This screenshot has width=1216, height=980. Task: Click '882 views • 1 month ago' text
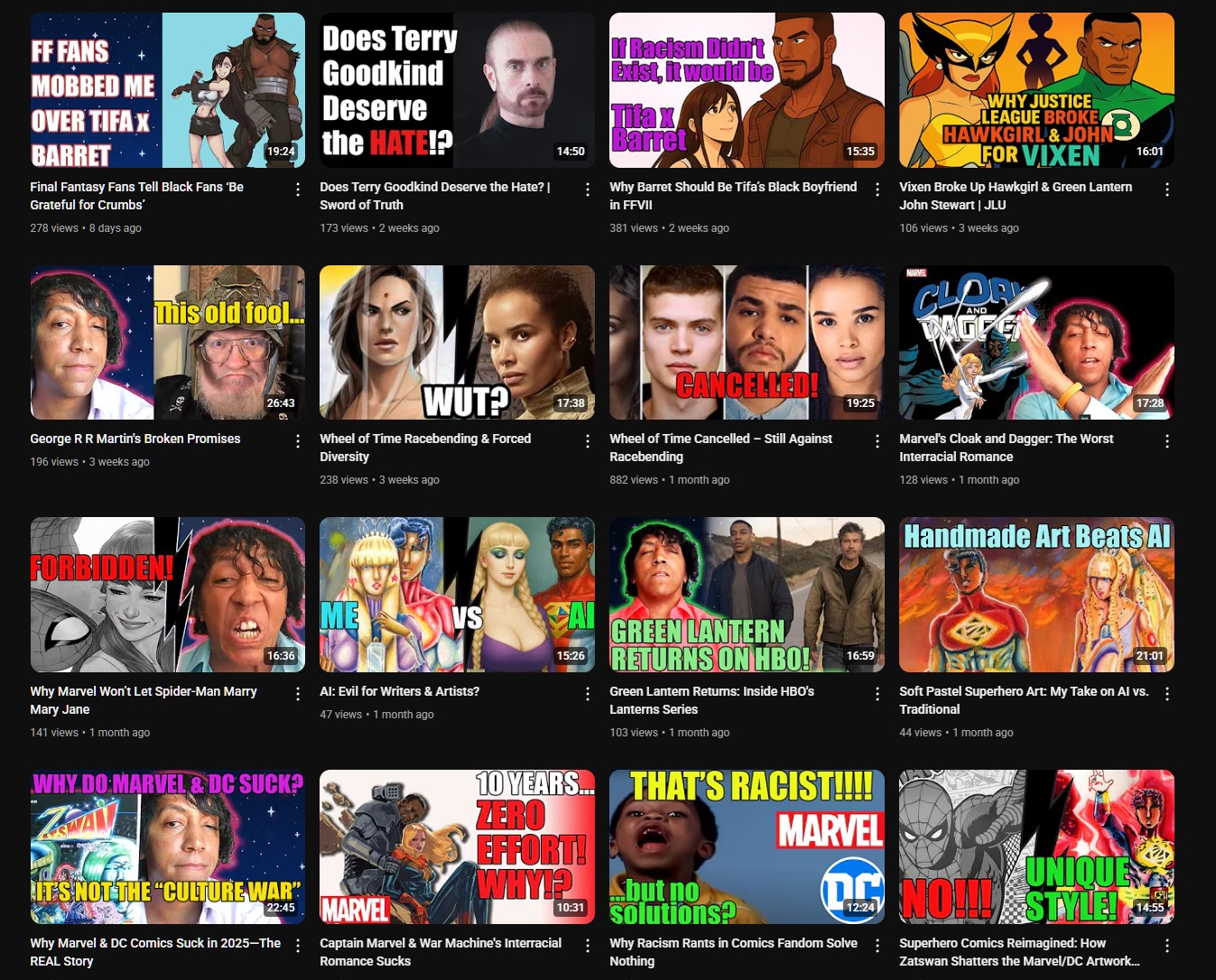[x=670, y=480]
